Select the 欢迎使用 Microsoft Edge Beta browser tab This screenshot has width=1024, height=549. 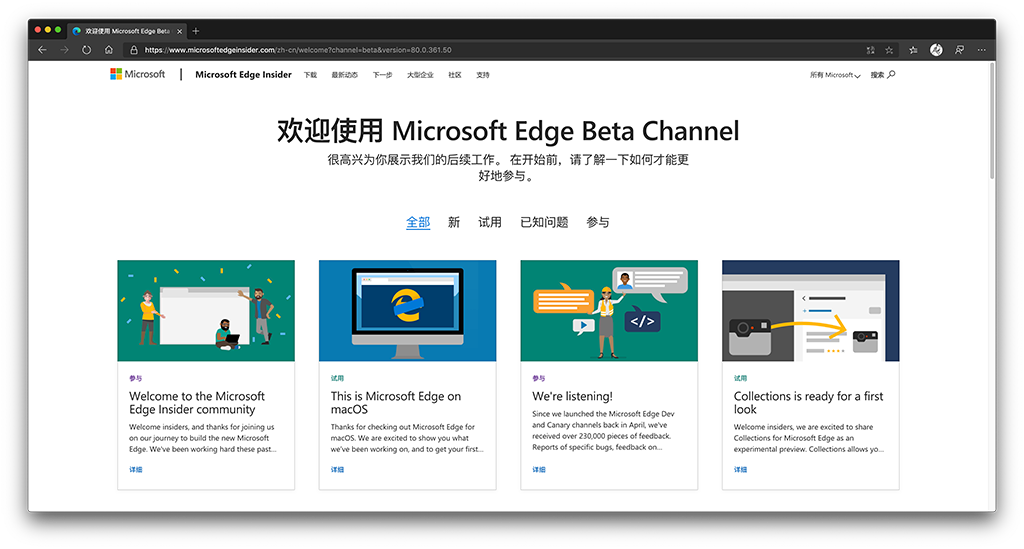[127, 31]
